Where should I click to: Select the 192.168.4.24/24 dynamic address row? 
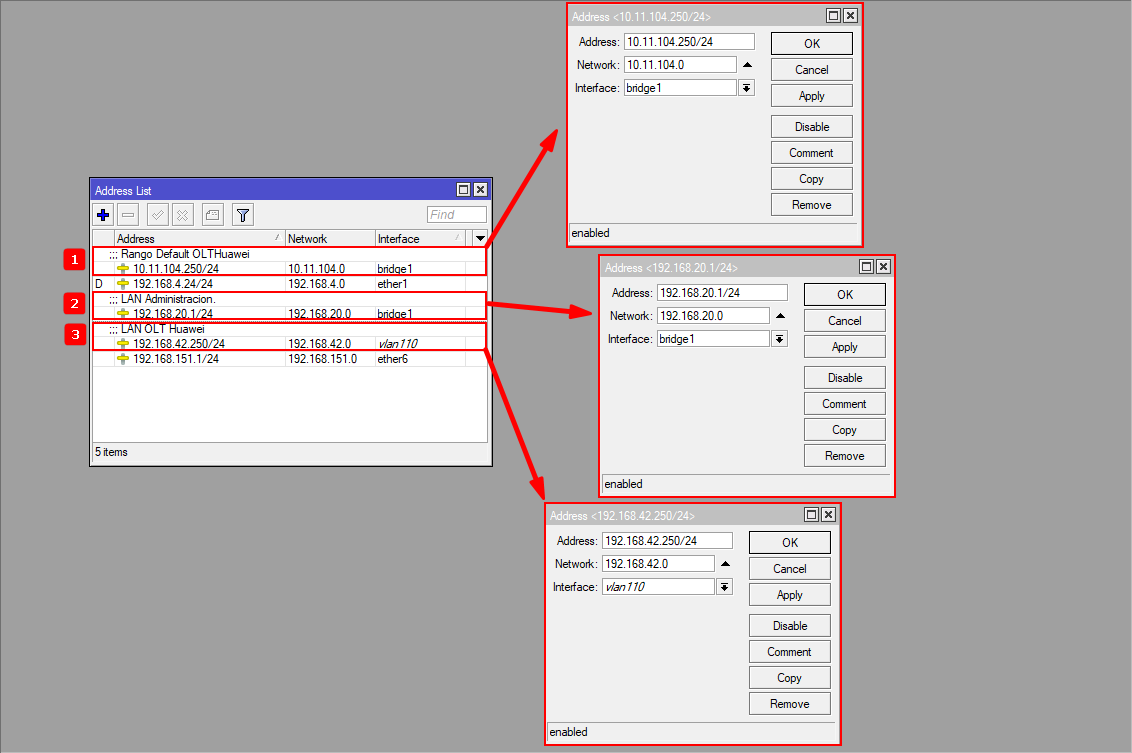point(172,284)
